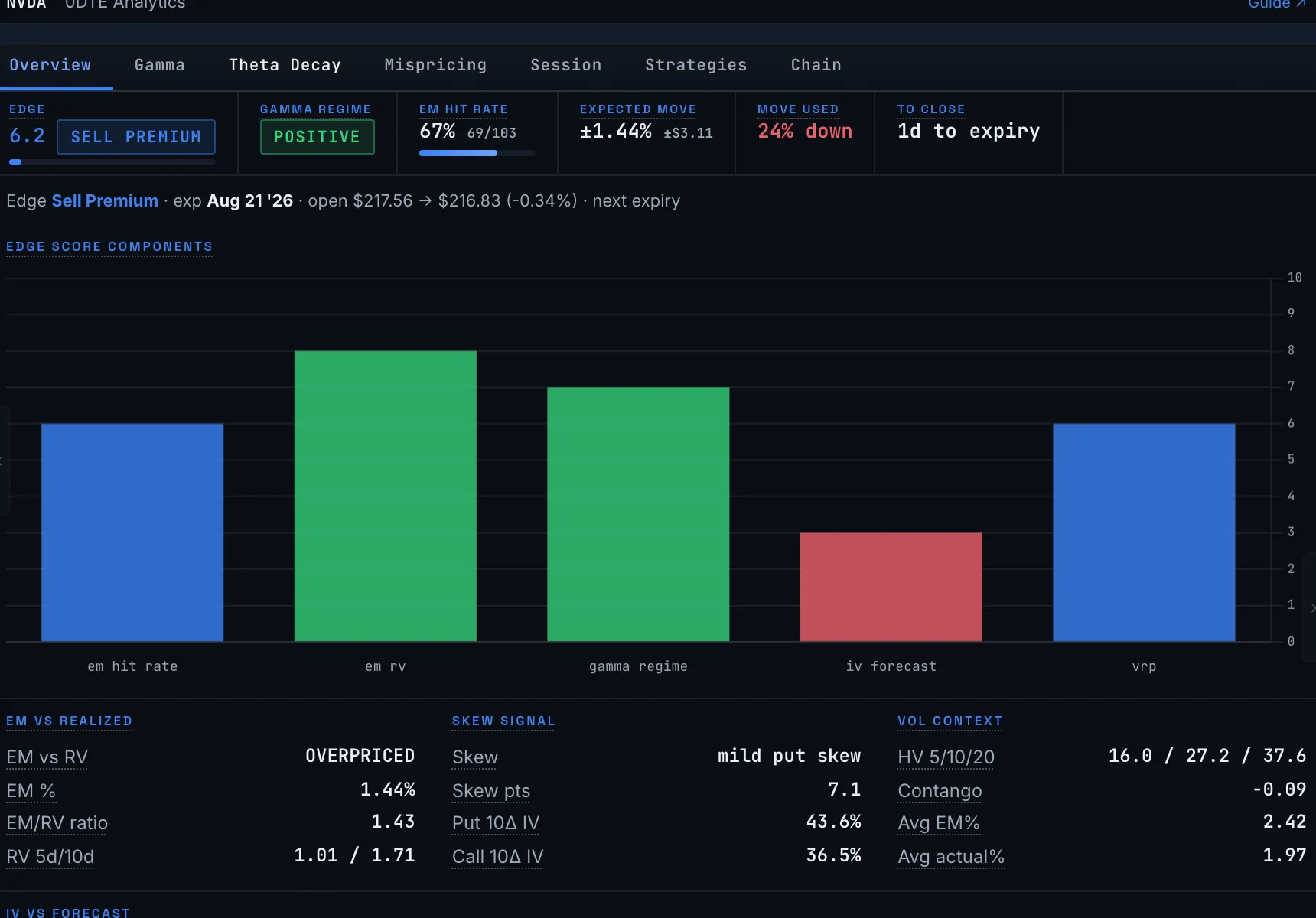The height and width of the screenshot is (918, 1316).
Task: Open the Guide link
Action: tap(1277, 5)
